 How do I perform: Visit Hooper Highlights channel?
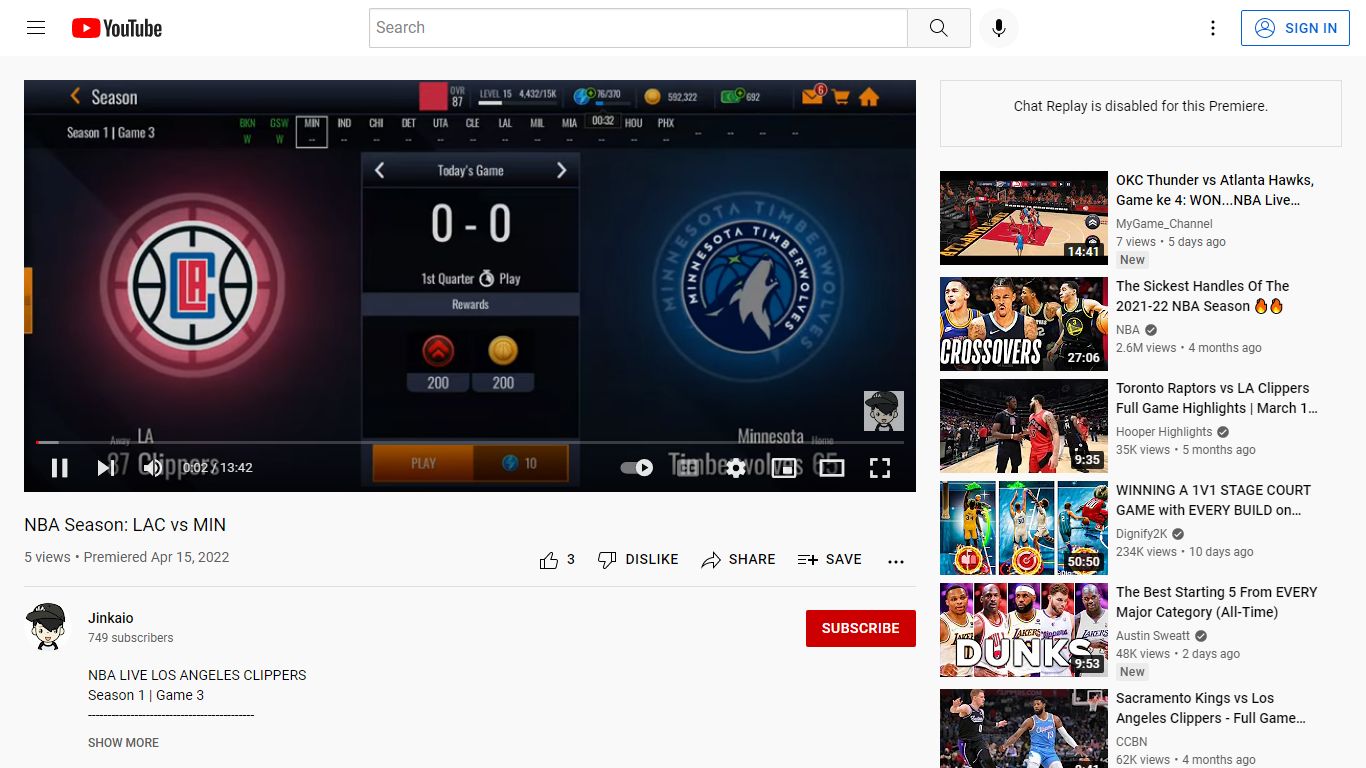pyautogui.click(x=1164, y=432)
